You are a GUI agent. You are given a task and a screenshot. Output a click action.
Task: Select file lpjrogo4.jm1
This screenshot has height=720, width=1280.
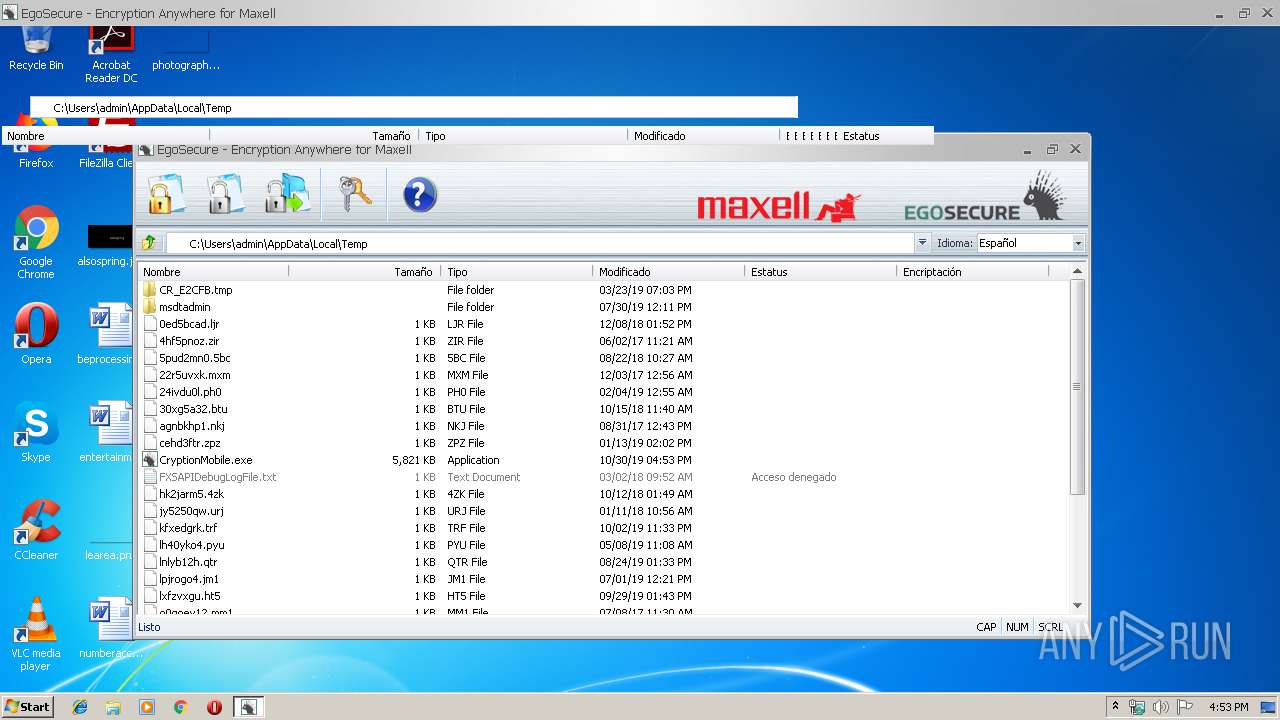tap(189, 579)
